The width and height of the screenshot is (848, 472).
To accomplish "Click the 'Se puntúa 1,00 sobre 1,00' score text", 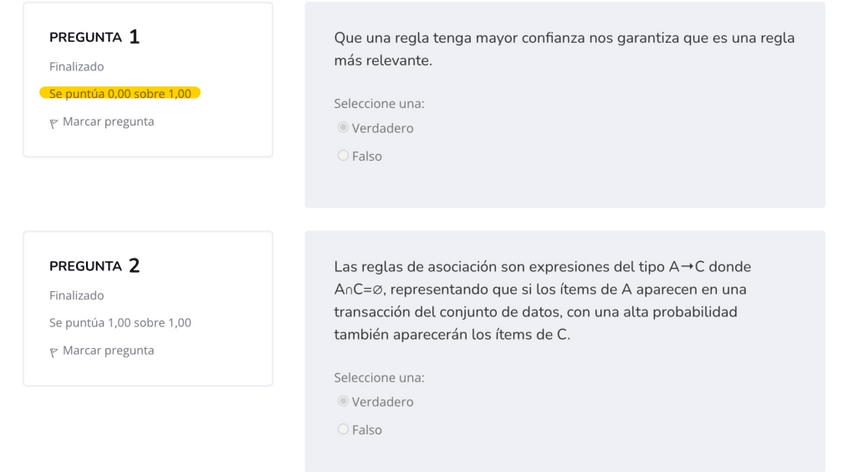I will point(120,323).
